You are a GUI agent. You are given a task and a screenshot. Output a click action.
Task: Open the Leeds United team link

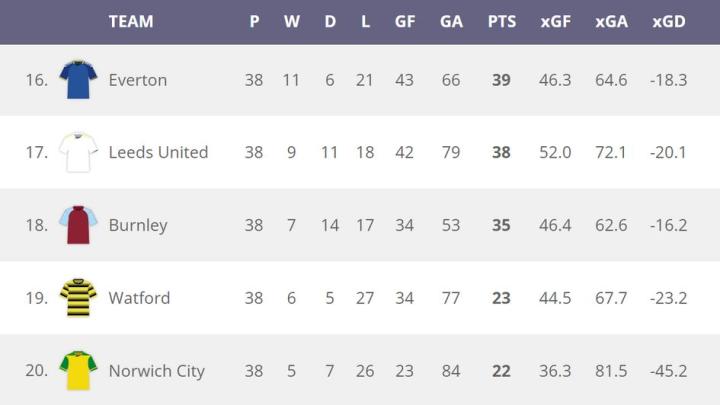pyautogui.click(x=158, y=153)
